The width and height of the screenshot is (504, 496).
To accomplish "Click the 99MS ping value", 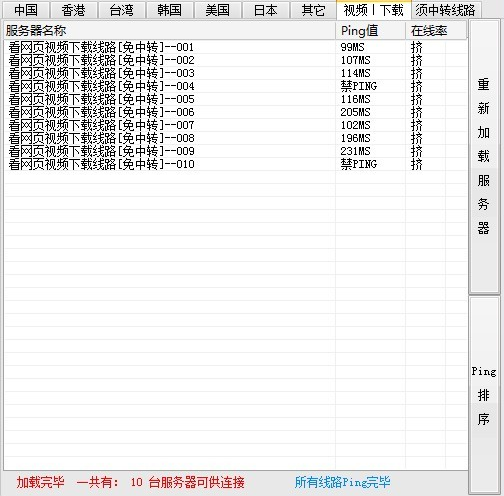I will [352, 47].
